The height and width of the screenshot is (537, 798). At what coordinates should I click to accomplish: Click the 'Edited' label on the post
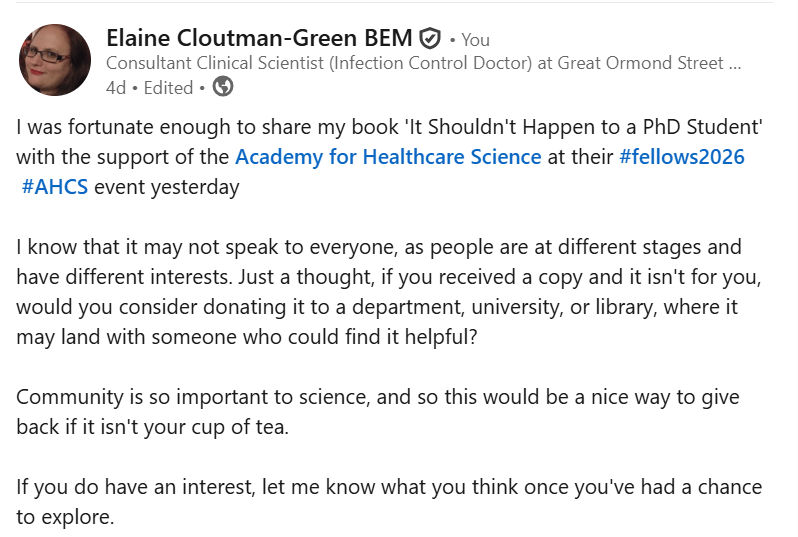click(x=168, y=88)
